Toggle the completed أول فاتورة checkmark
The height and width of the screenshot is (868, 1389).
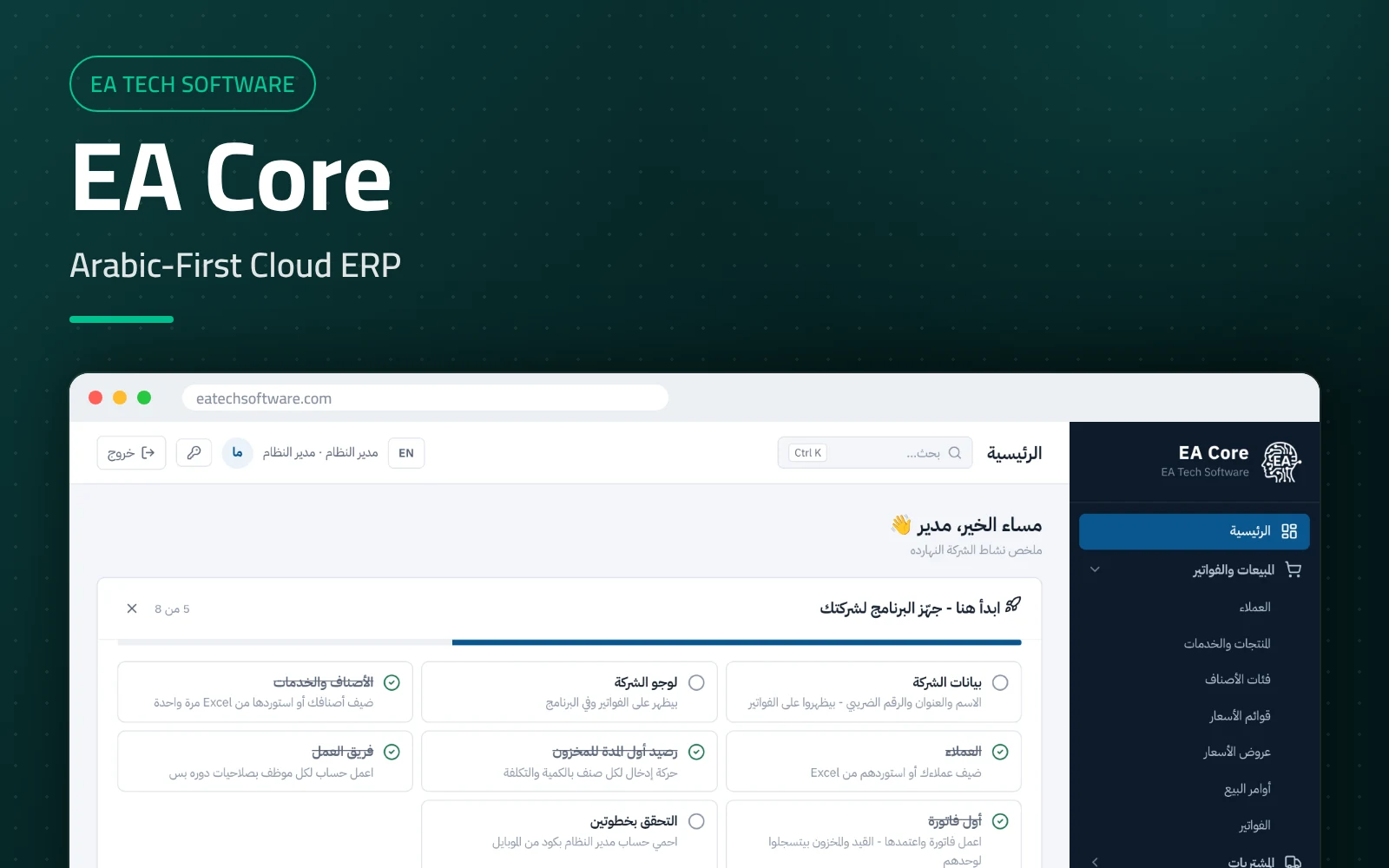click(1000, 821)
